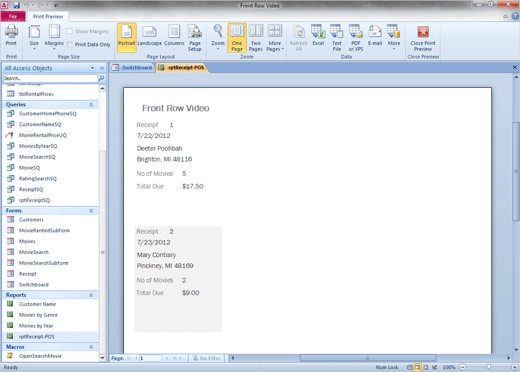Select Two Pages zoom view
Image resolution: width=520 pixels, height=372 pixels.
[x=256, y=38]
